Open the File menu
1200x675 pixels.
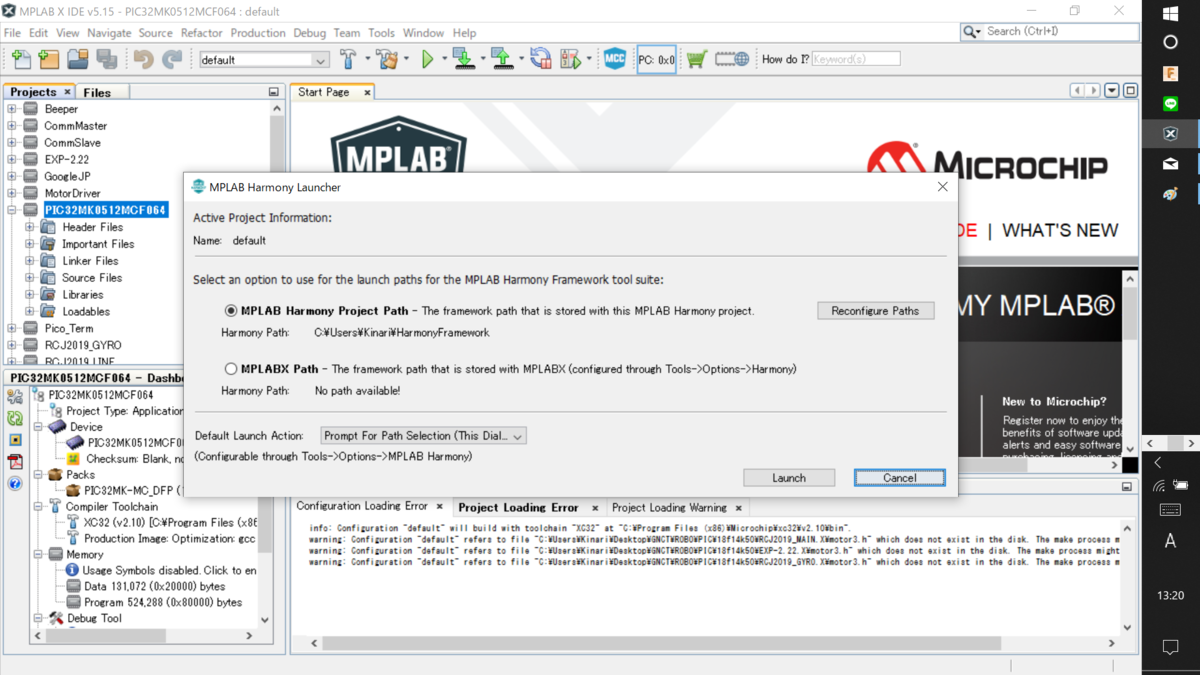(12, 33)
